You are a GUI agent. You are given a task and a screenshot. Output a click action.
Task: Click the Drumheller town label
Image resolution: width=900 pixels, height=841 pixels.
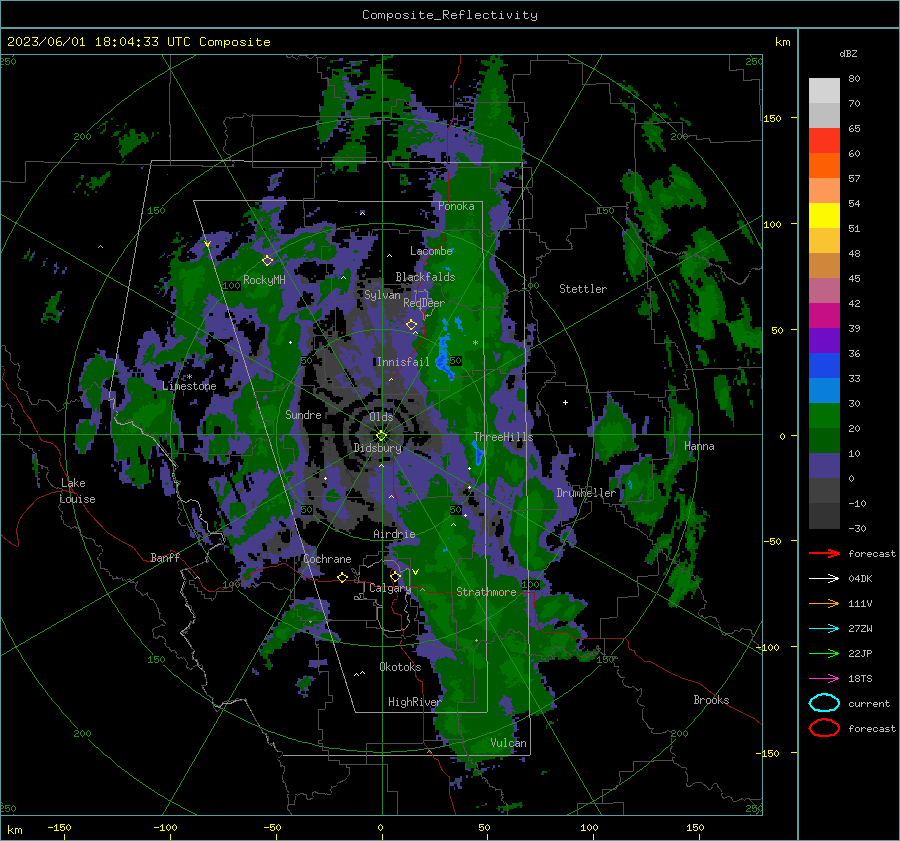click(x=586, y=493)
